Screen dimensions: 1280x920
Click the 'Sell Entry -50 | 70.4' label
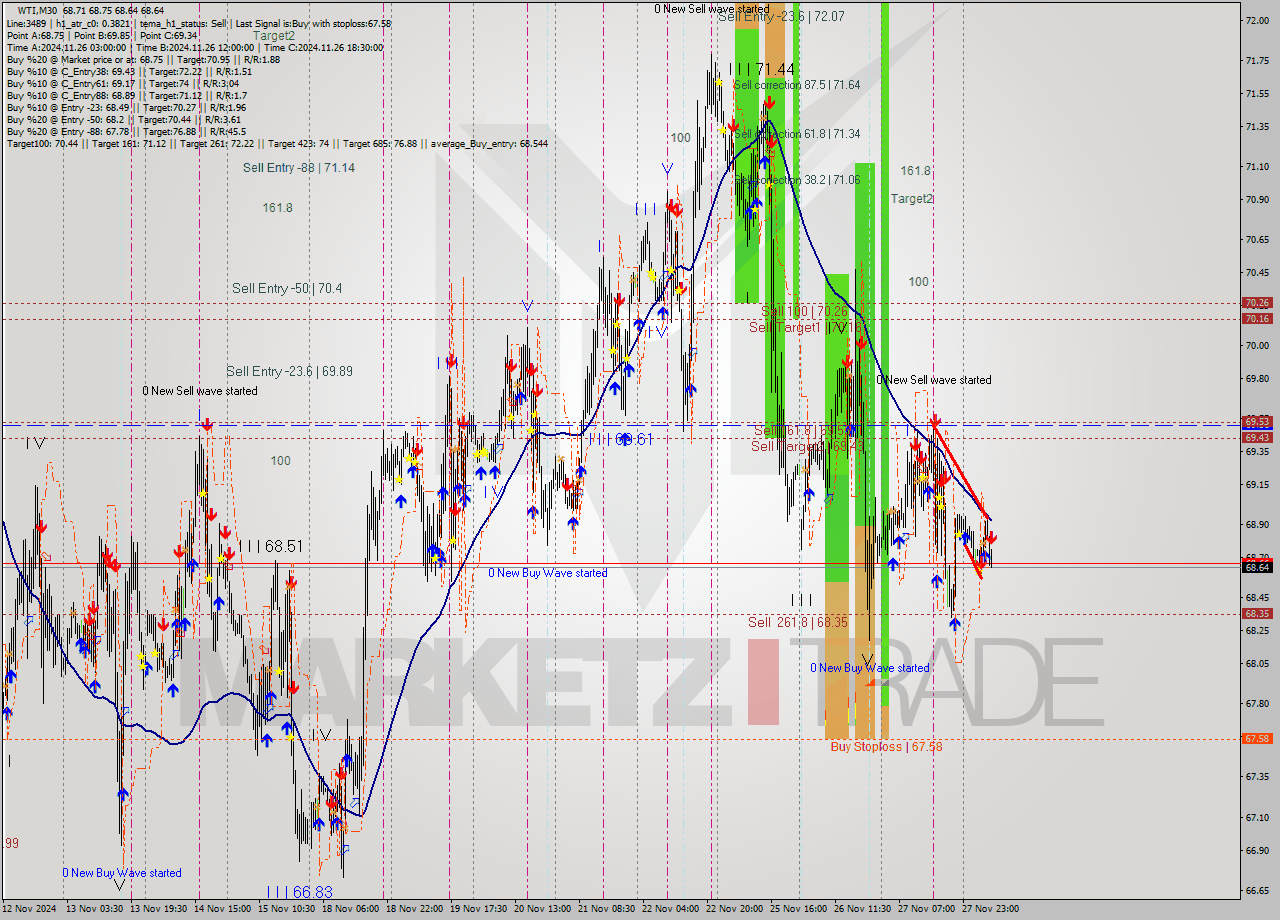[287, 288]
